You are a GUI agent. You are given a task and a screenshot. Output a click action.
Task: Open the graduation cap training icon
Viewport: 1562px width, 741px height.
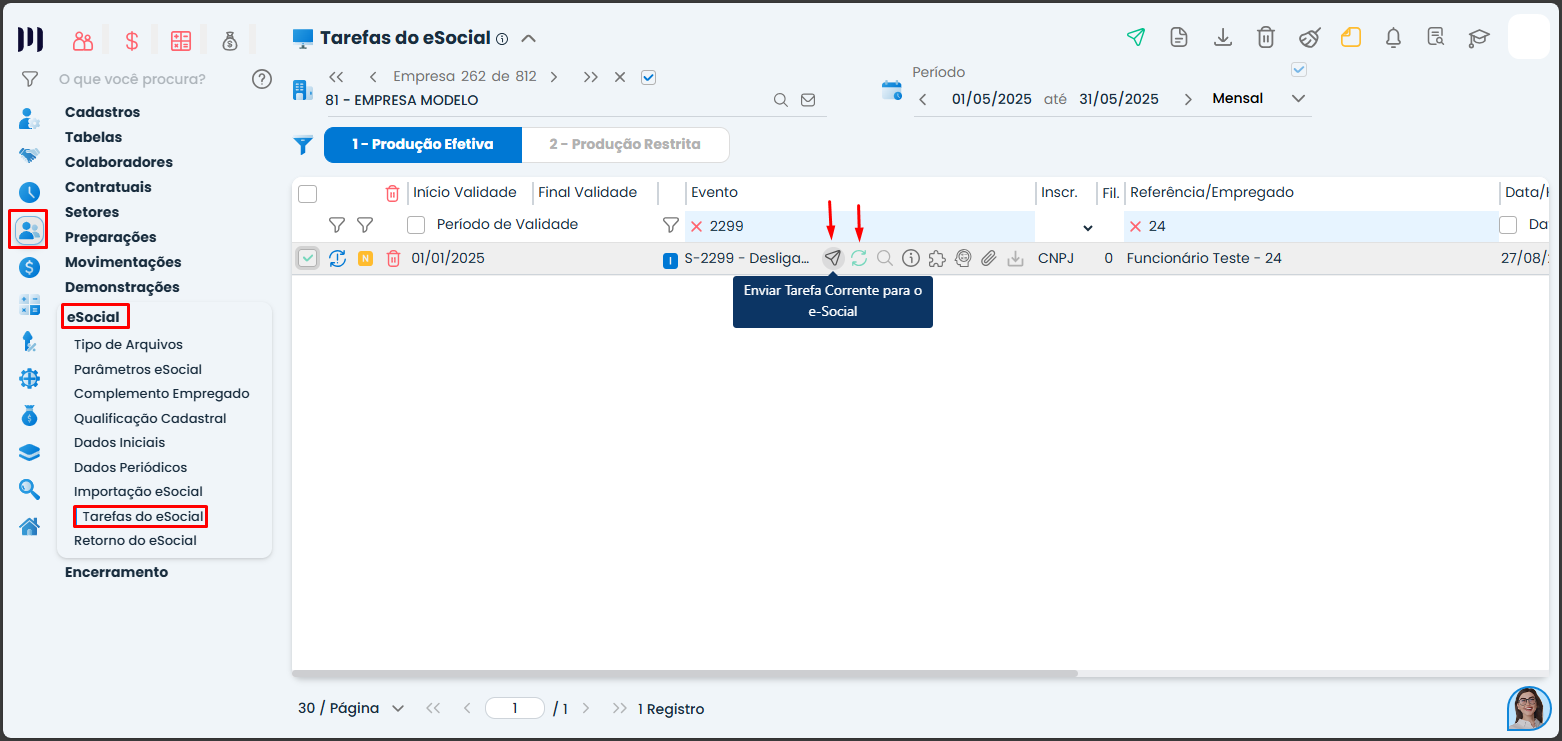click(x=1478, y=38)
